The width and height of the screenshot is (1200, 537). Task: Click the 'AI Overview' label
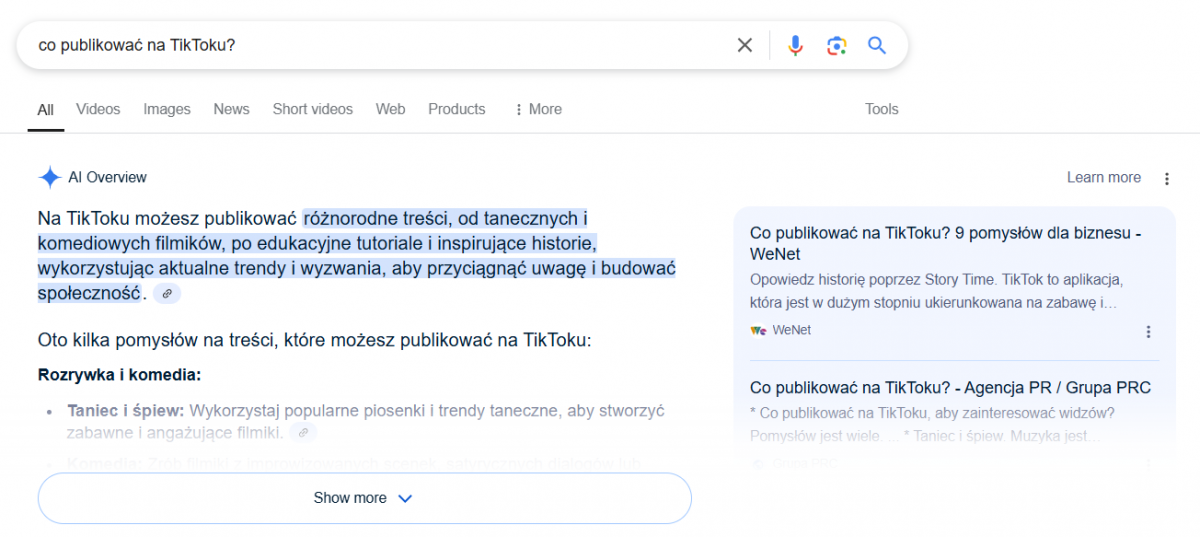(107, 178)
